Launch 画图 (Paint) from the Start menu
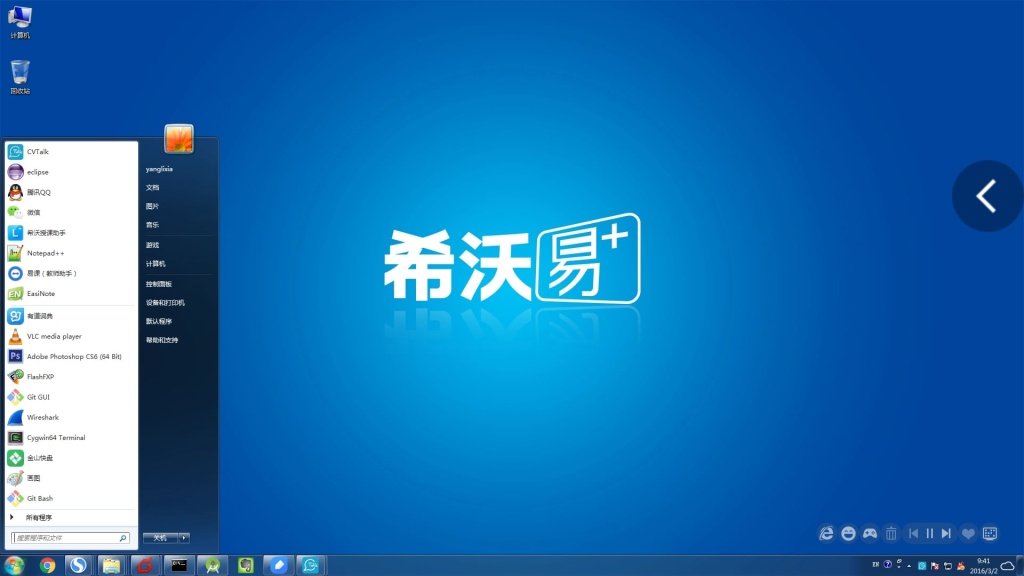This screenshot has width=1024, height=576. click(71, 478)
